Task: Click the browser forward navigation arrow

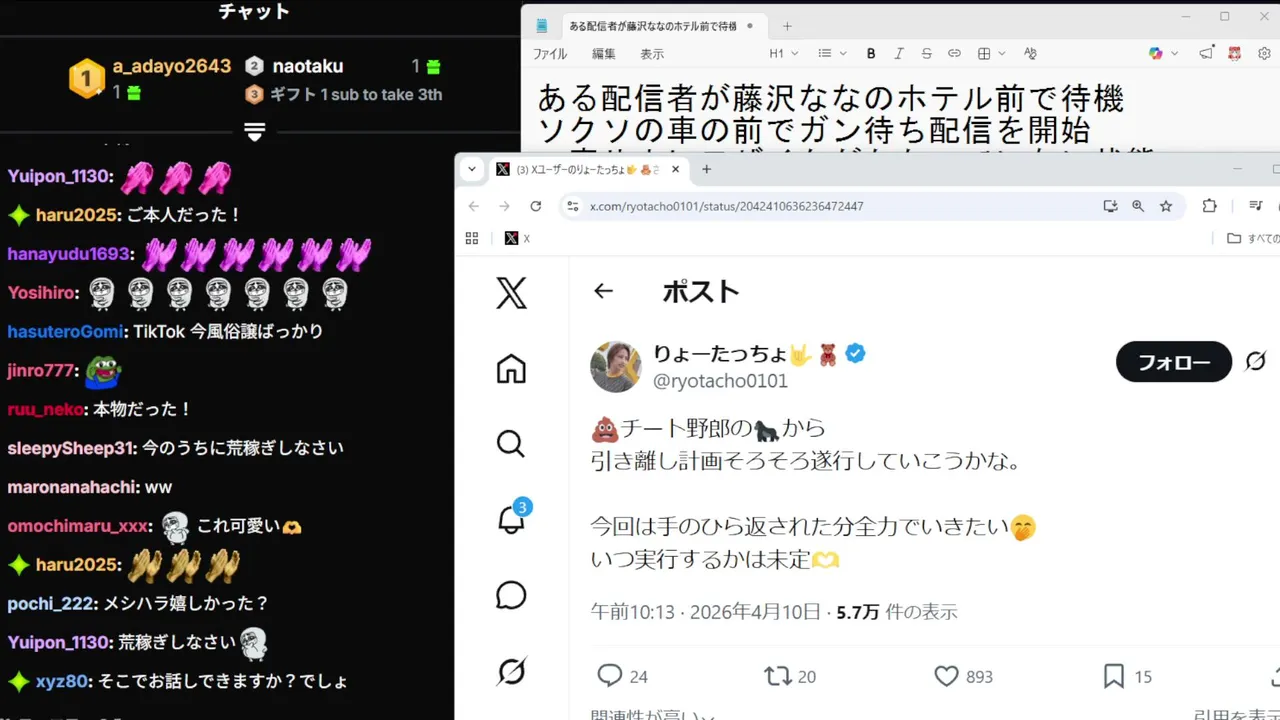Action: [504, 206]
